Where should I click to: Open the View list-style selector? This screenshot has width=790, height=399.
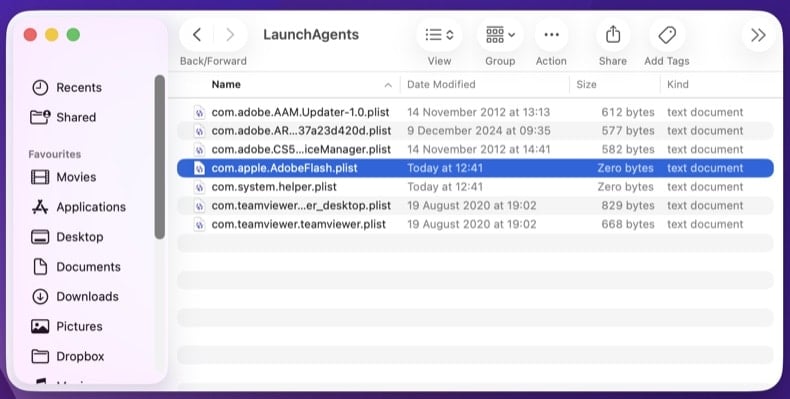(x=439, y=35)
